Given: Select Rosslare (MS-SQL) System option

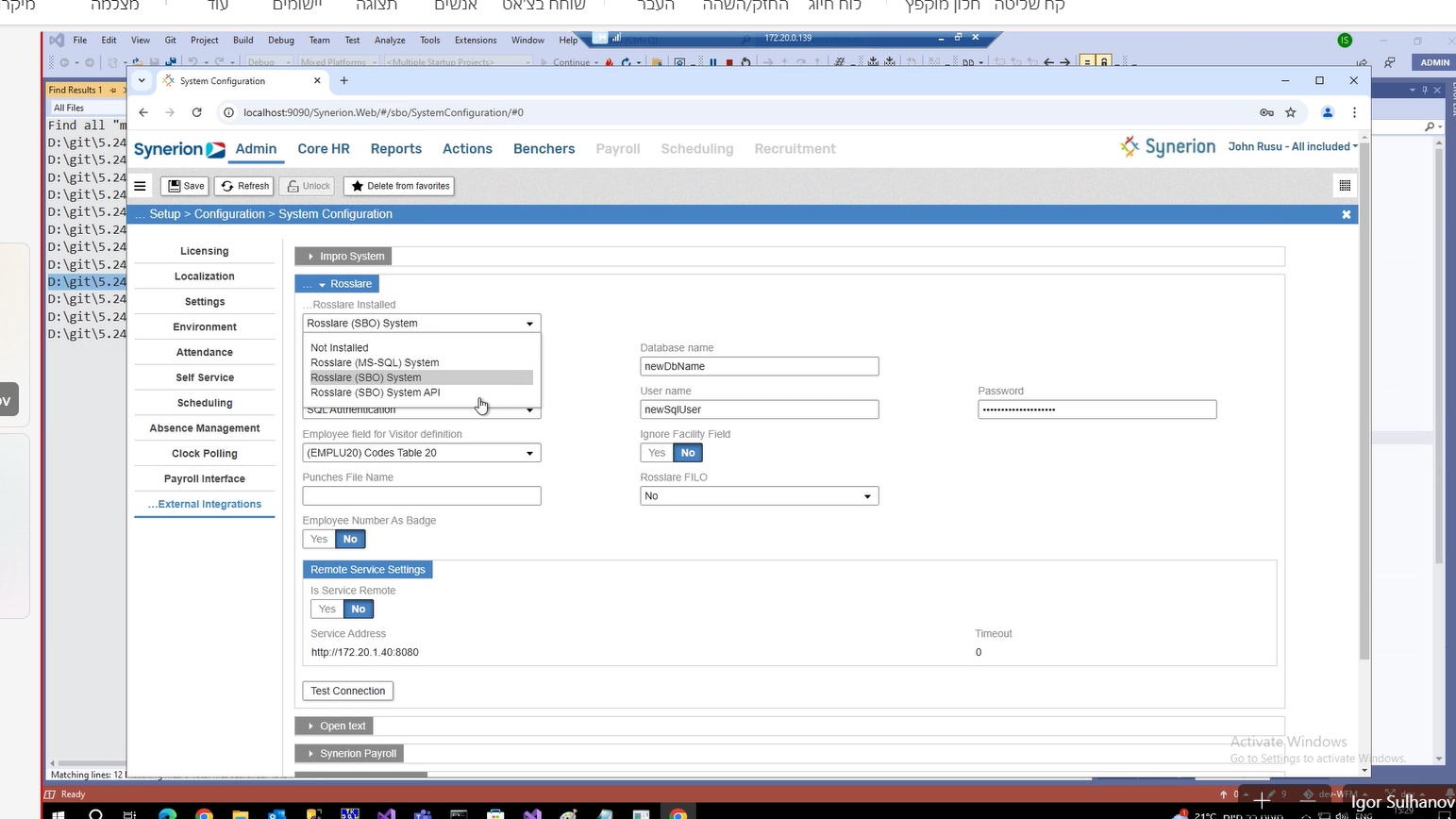Looking at the screenshot, I should pos(422,362).
